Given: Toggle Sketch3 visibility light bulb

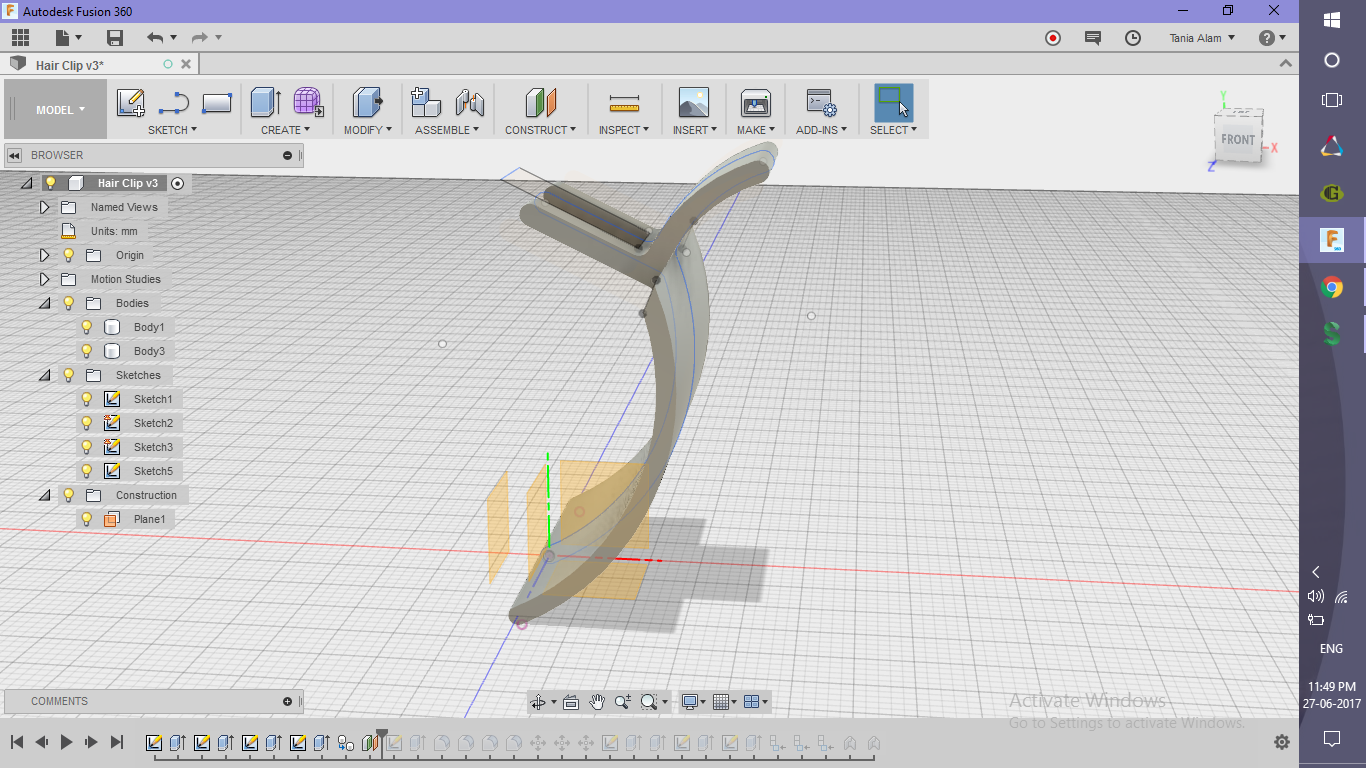Looking at the screenshot, I should coord(87,447).
